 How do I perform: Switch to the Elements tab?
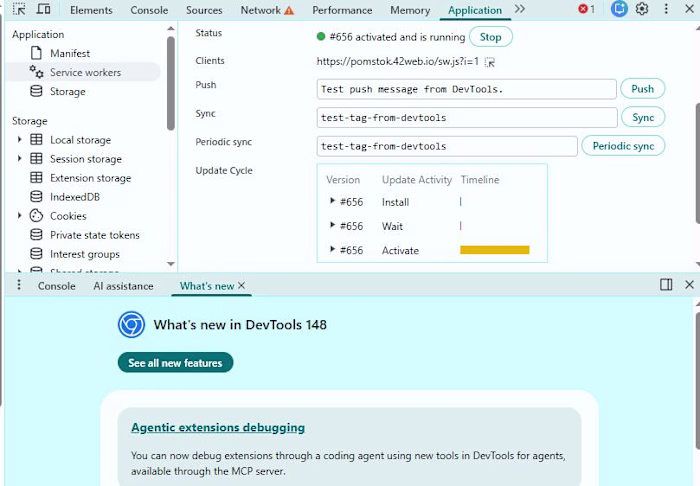click(x=91, y=10)
